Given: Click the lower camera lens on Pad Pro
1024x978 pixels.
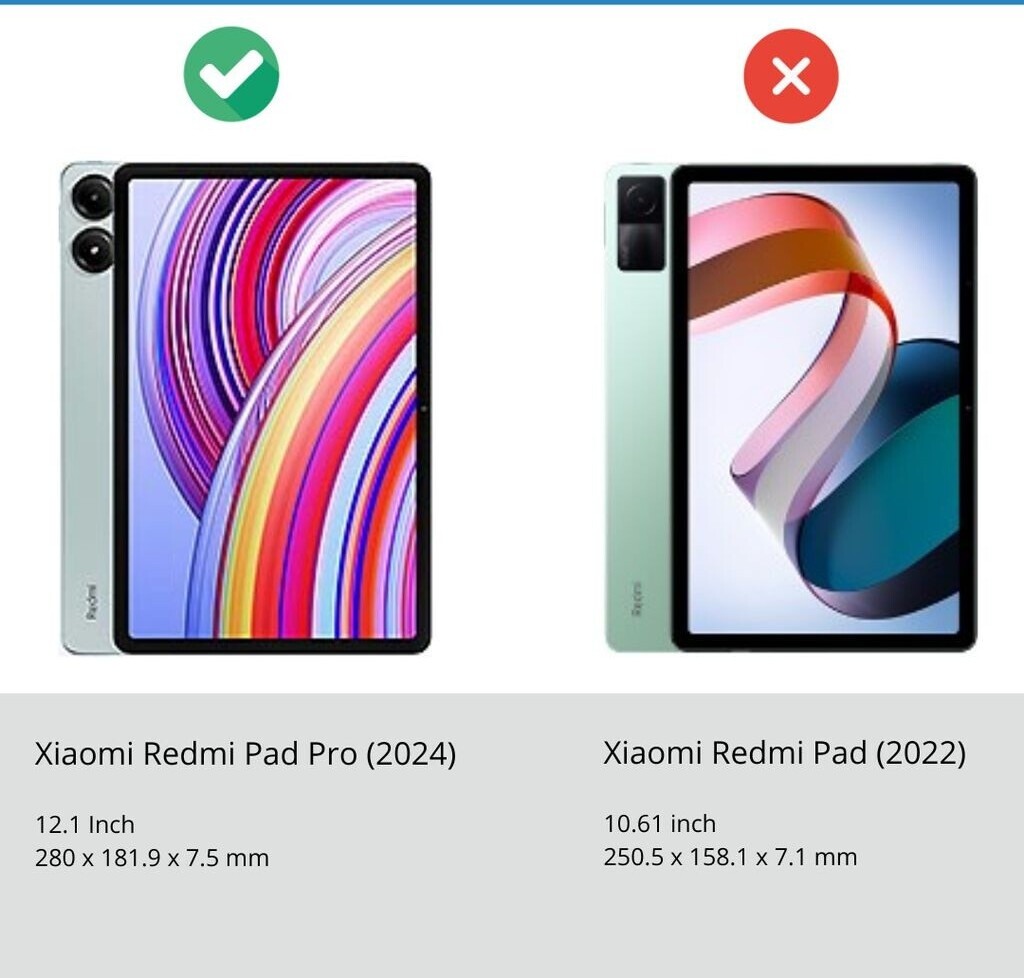Looking at the screenshot, I should coord(93,250).
